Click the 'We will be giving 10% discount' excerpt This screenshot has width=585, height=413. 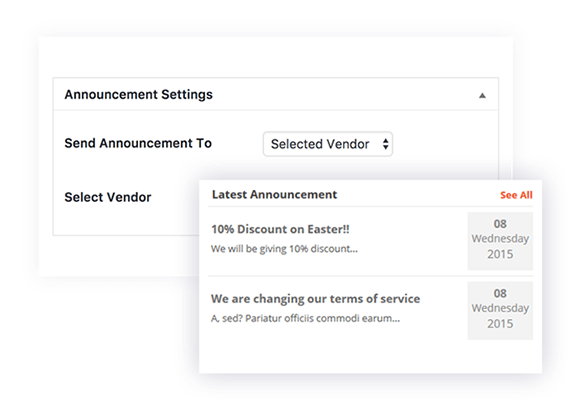(x=284, y=249)
